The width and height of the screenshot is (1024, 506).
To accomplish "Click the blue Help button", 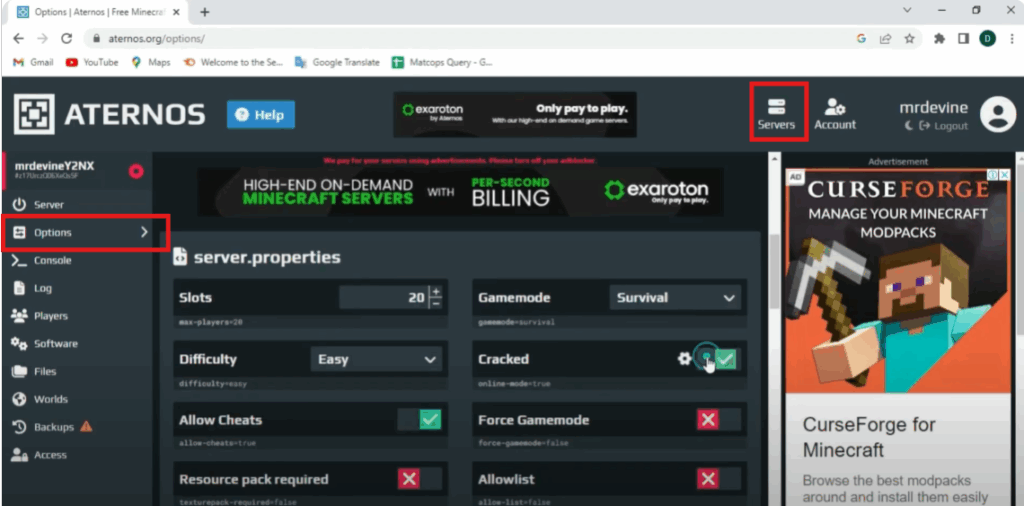I will click(x=261, y=115).
